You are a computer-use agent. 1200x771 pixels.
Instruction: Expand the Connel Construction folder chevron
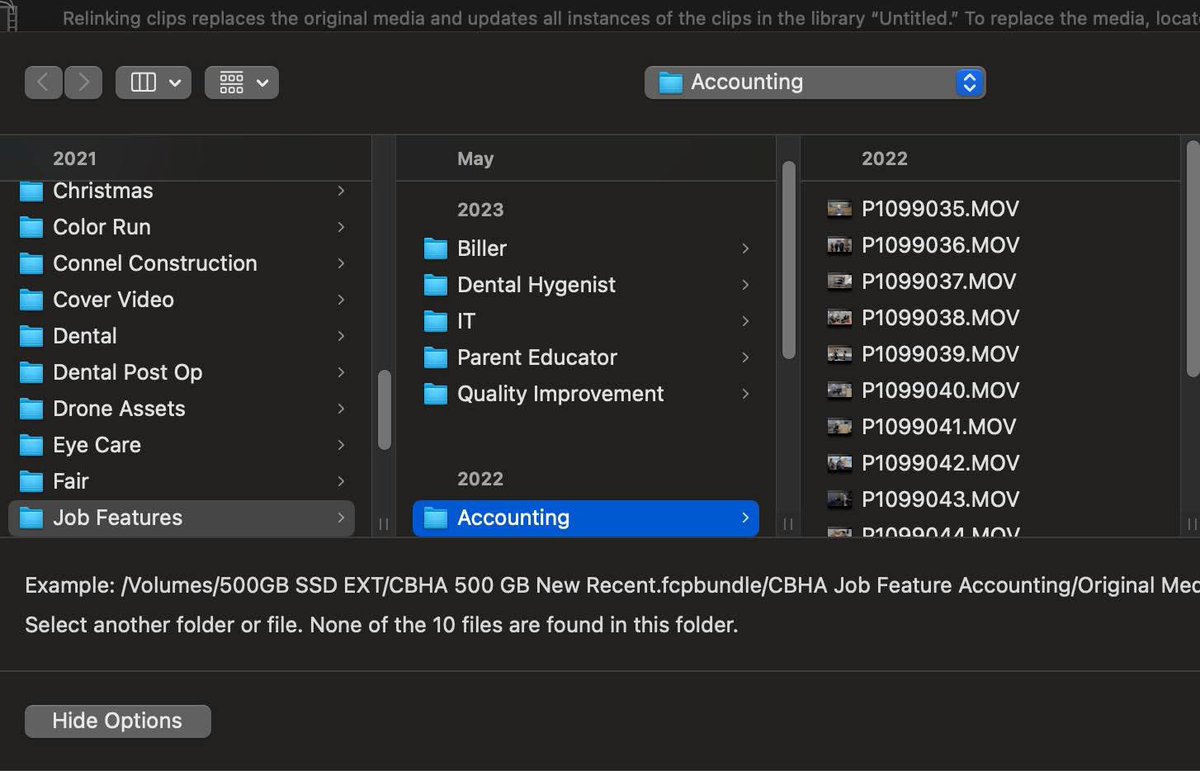click(341, 264)
